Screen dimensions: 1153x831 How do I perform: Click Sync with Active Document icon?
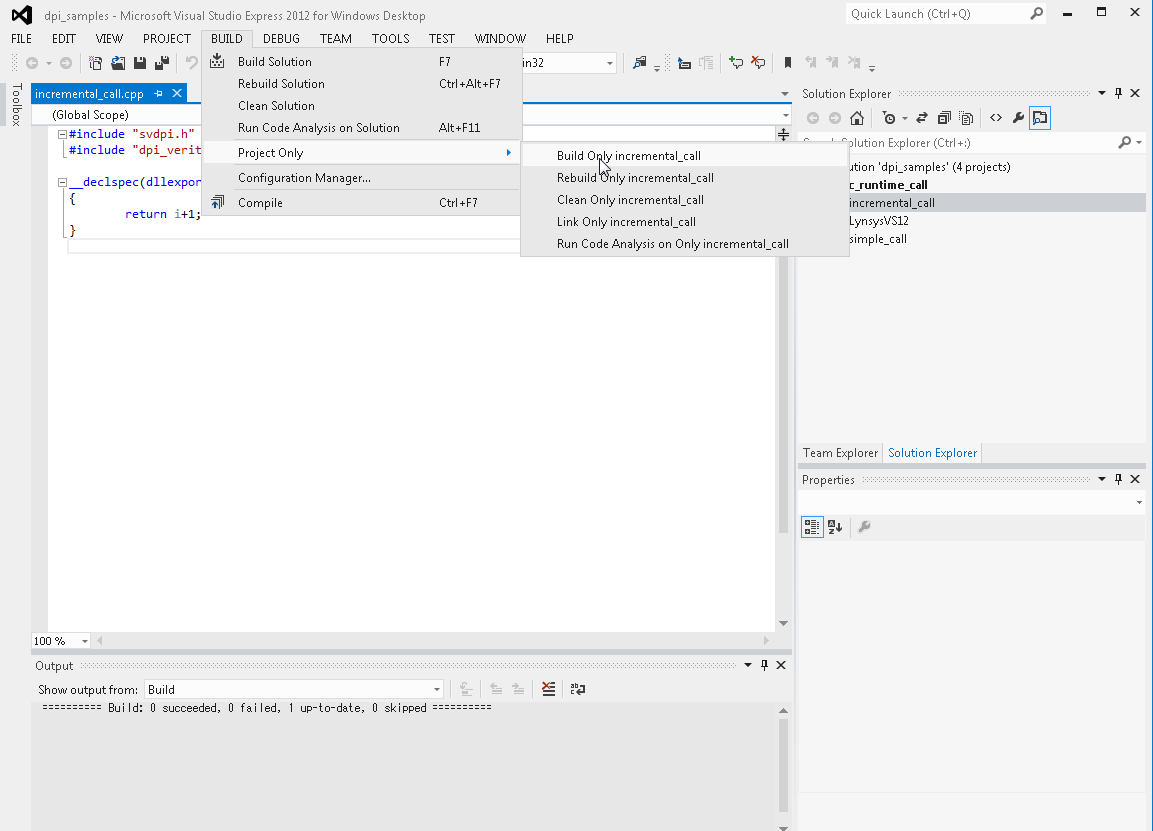point(921,118)
